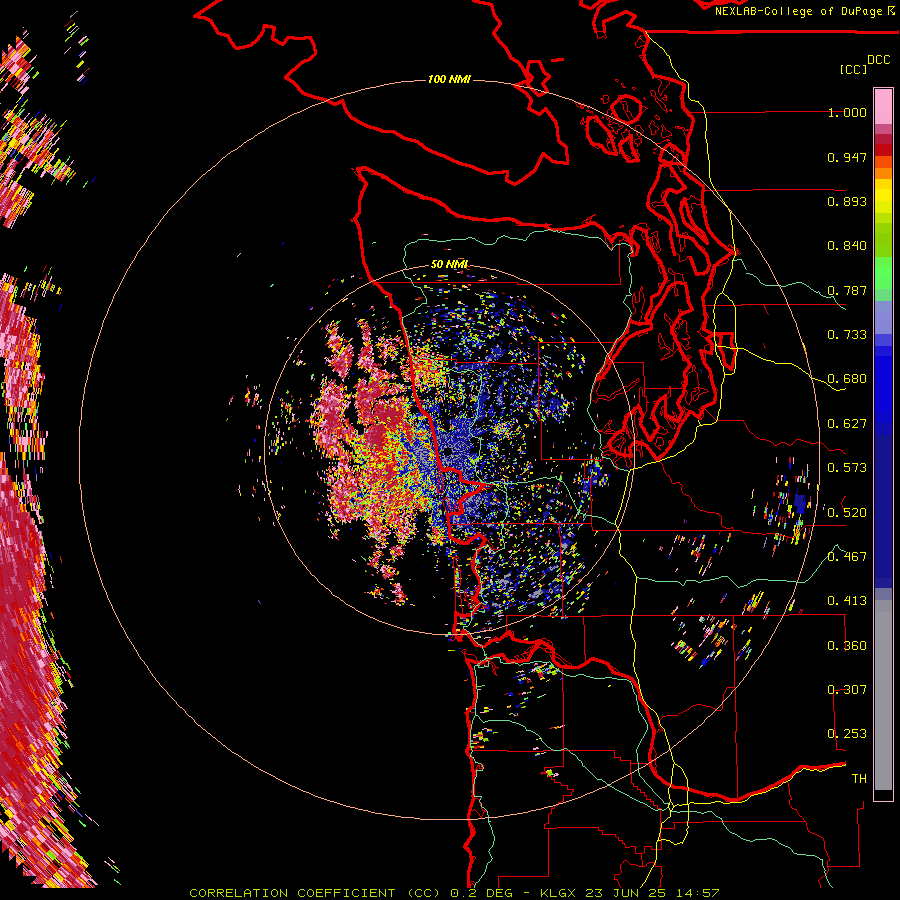Screen dimensions: 900x900
Task: Click the 50 NMI range ring label
Action: click(x=449, y=265)
